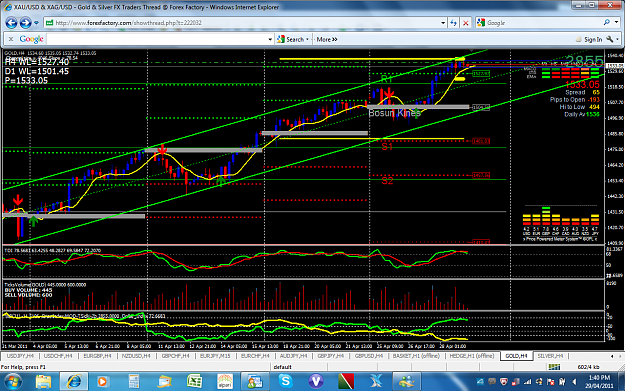Image resolution: width=625 pixels, height=391 pixels.
Task: Click the Bosun Kines chart label
Action: [394, 113]
